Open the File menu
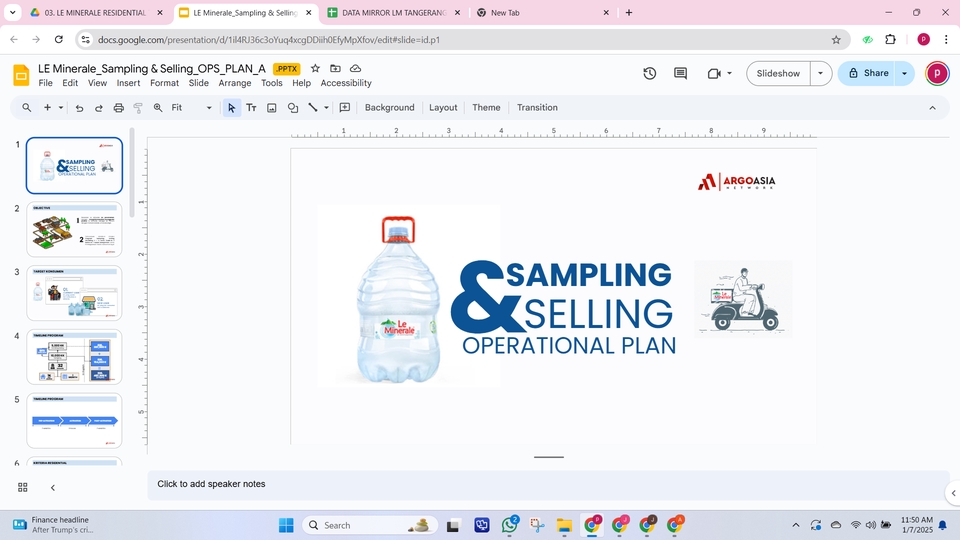 click(45, 83)
